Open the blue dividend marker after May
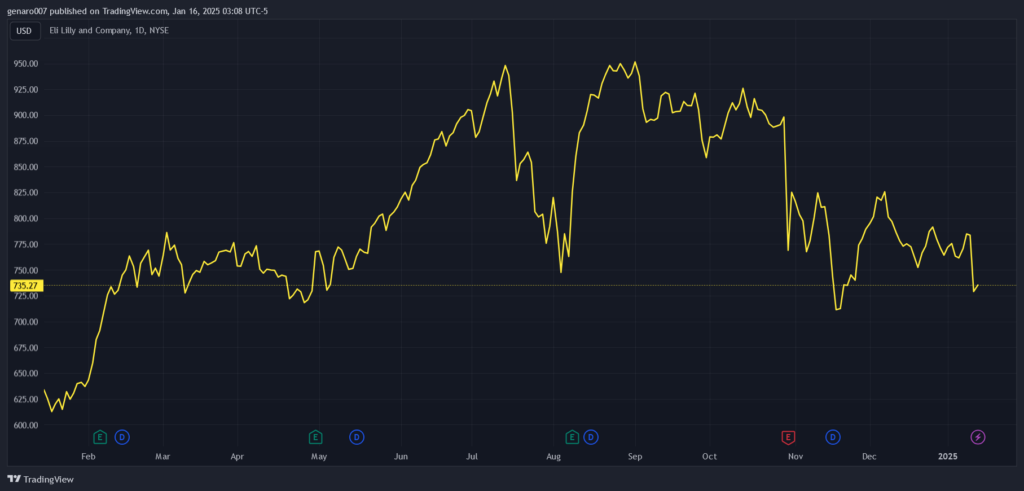Viewport: 1024px width, 491px height. click(356, 436)
